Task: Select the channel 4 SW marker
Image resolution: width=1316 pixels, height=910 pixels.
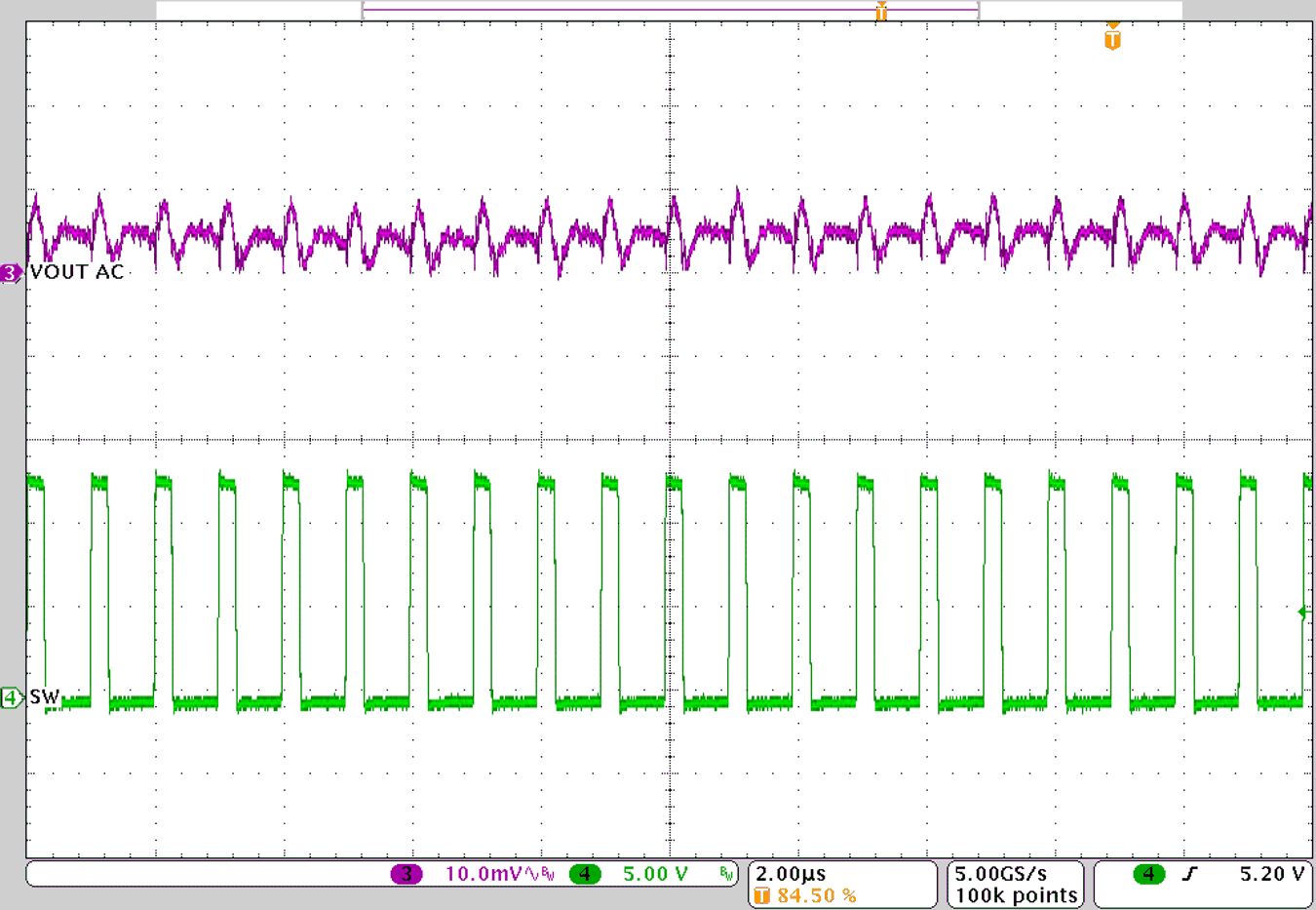Action: (x=8, y=698)
